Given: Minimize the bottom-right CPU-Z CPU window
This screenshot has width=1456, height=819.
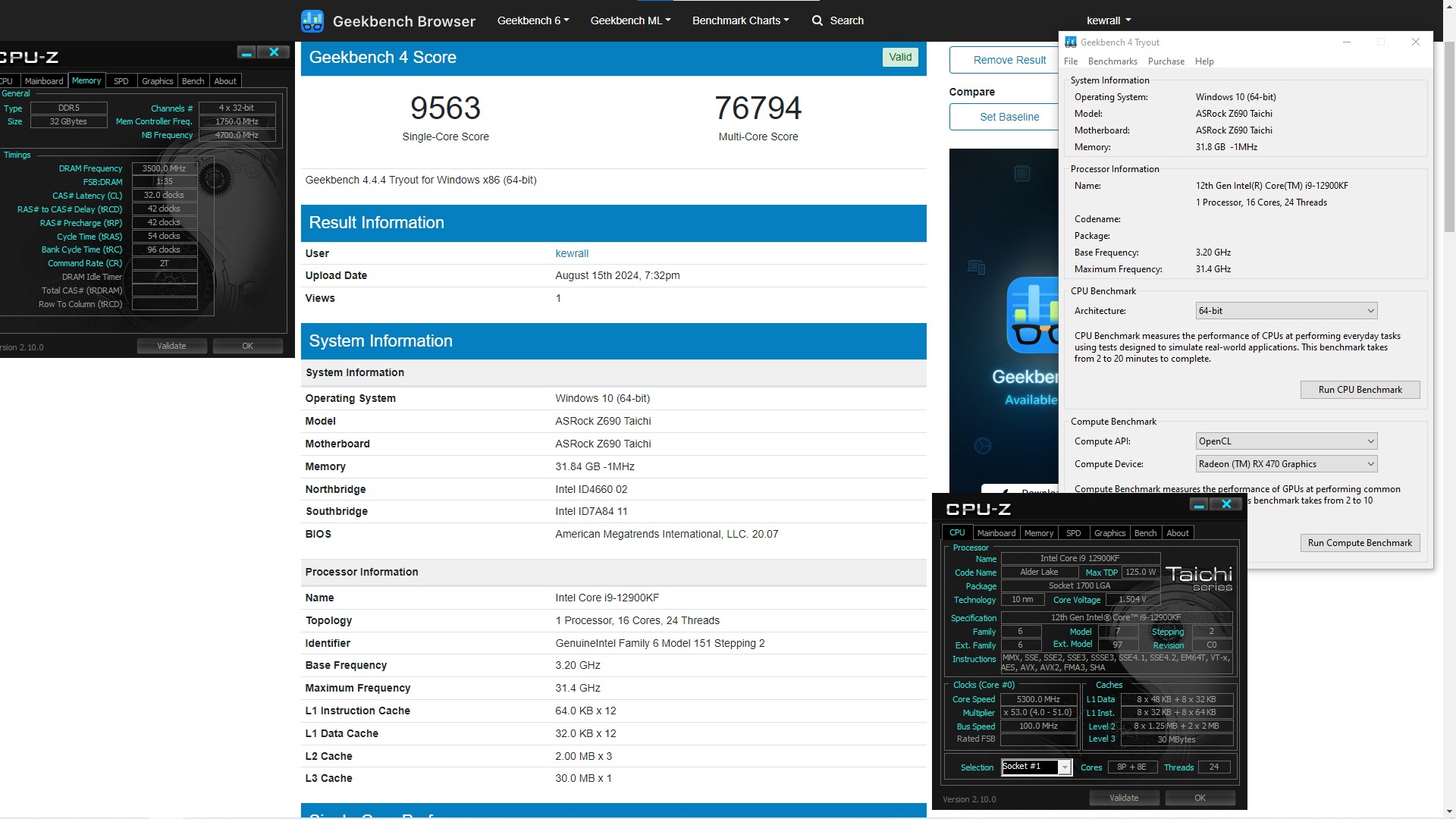Looking at the screenshot, I should click(x=1199, y=504).
